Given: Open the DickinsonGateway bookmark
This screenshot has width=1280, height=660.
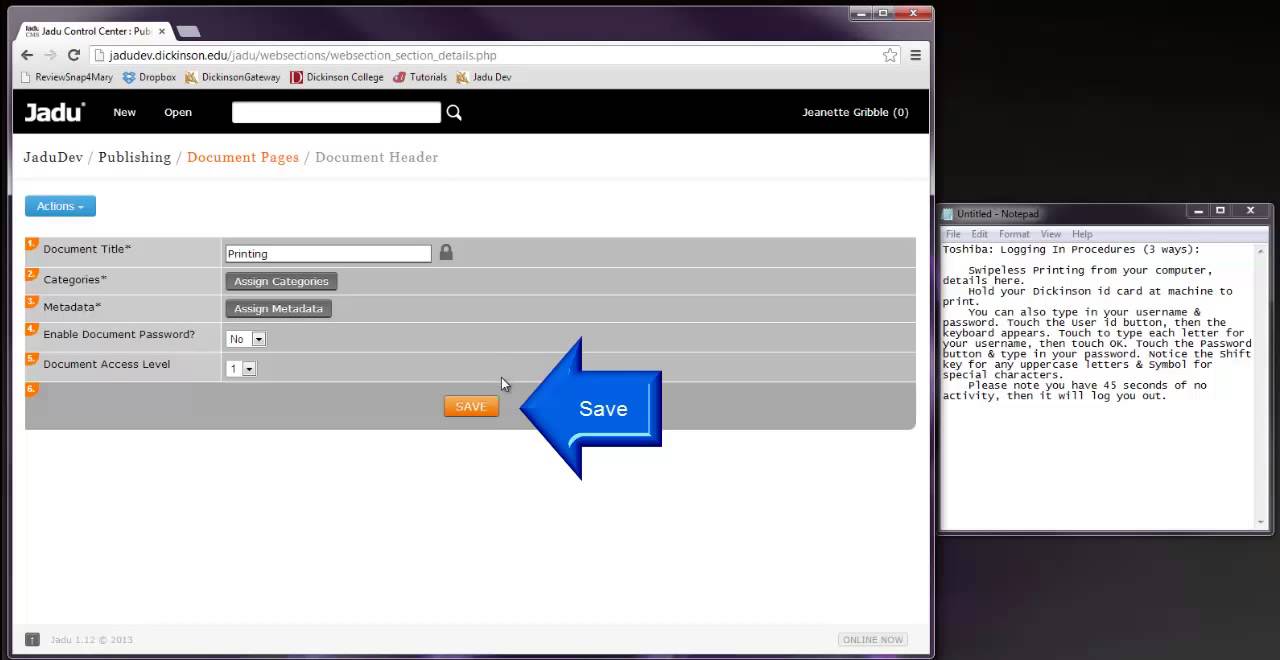Looking at the screenshot, I should tap(233, 77).
